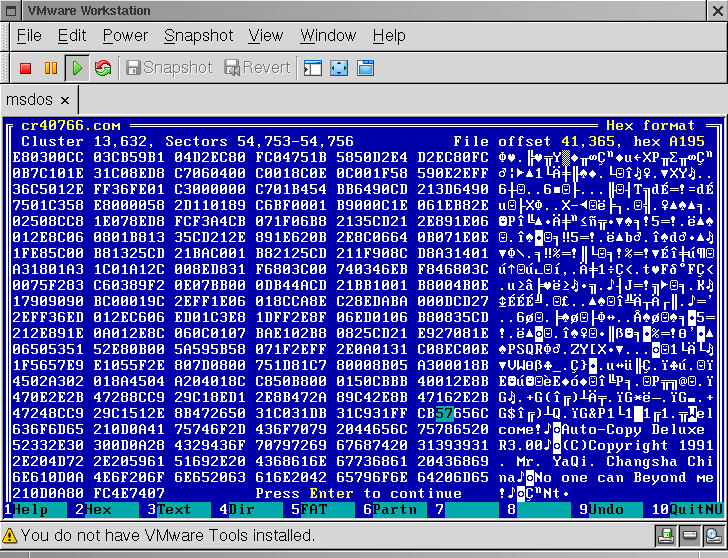728x558 pixels.
Task: Click hex value 31393931 in the grid
Action: (453, 446)
